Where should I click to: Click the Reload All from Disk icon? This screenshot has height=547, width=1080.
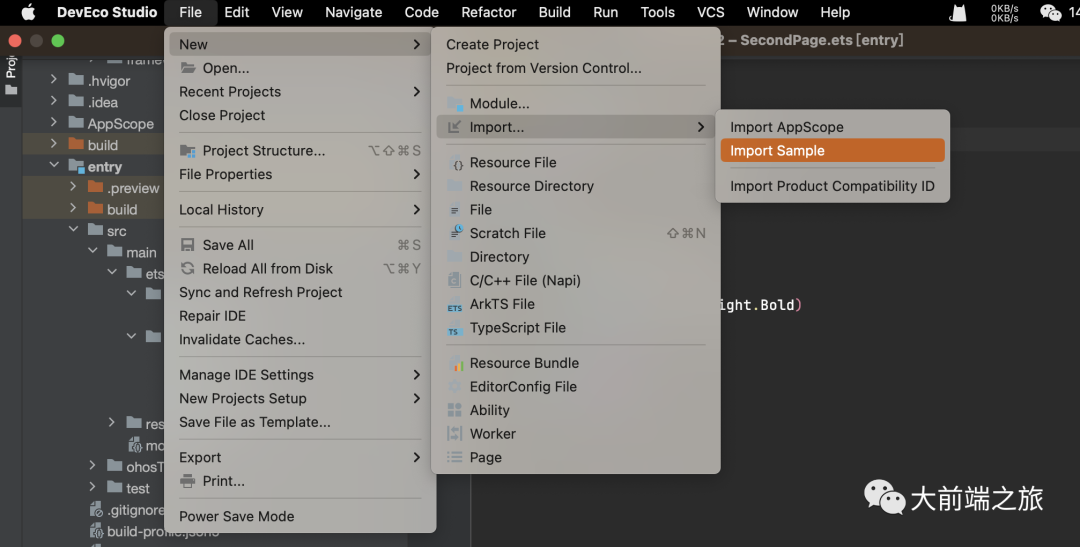187,269
